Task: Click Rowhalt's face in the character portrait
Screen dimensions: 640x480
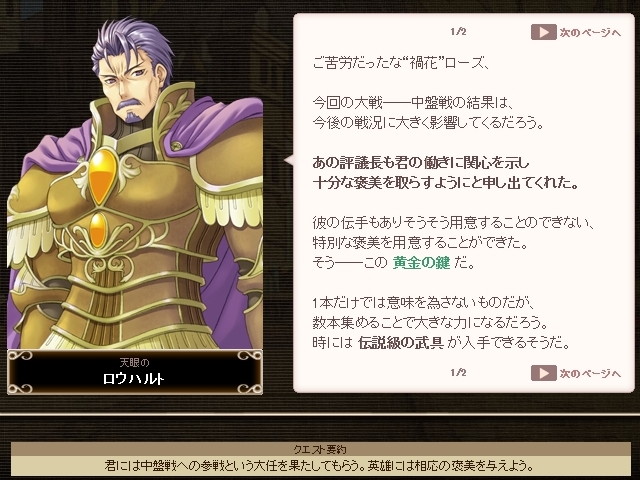Action: coord(130,86)
